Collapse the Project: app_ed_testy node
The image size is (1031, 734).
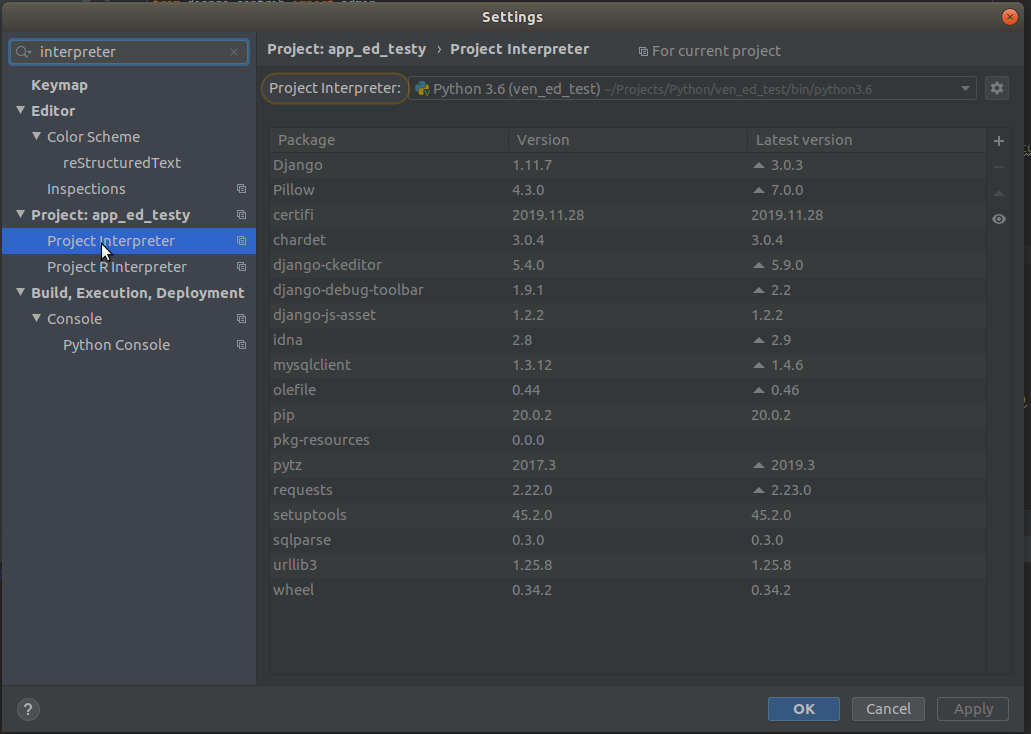pyautogui.click(x=20, y=214)
